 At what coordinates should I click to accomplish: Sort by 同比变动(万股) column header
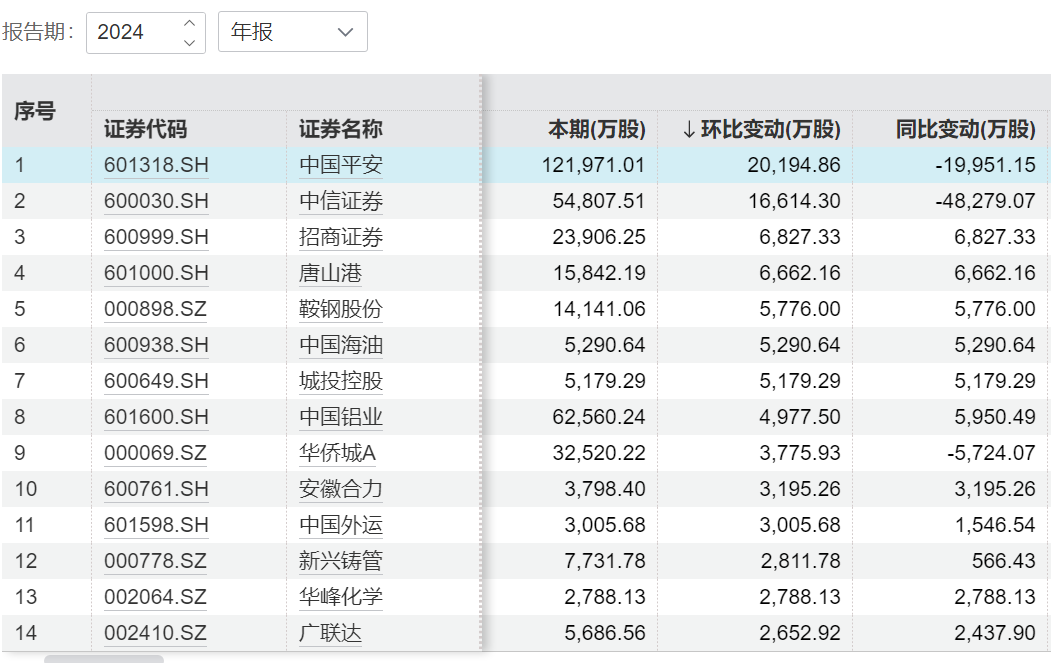(965, 129)
